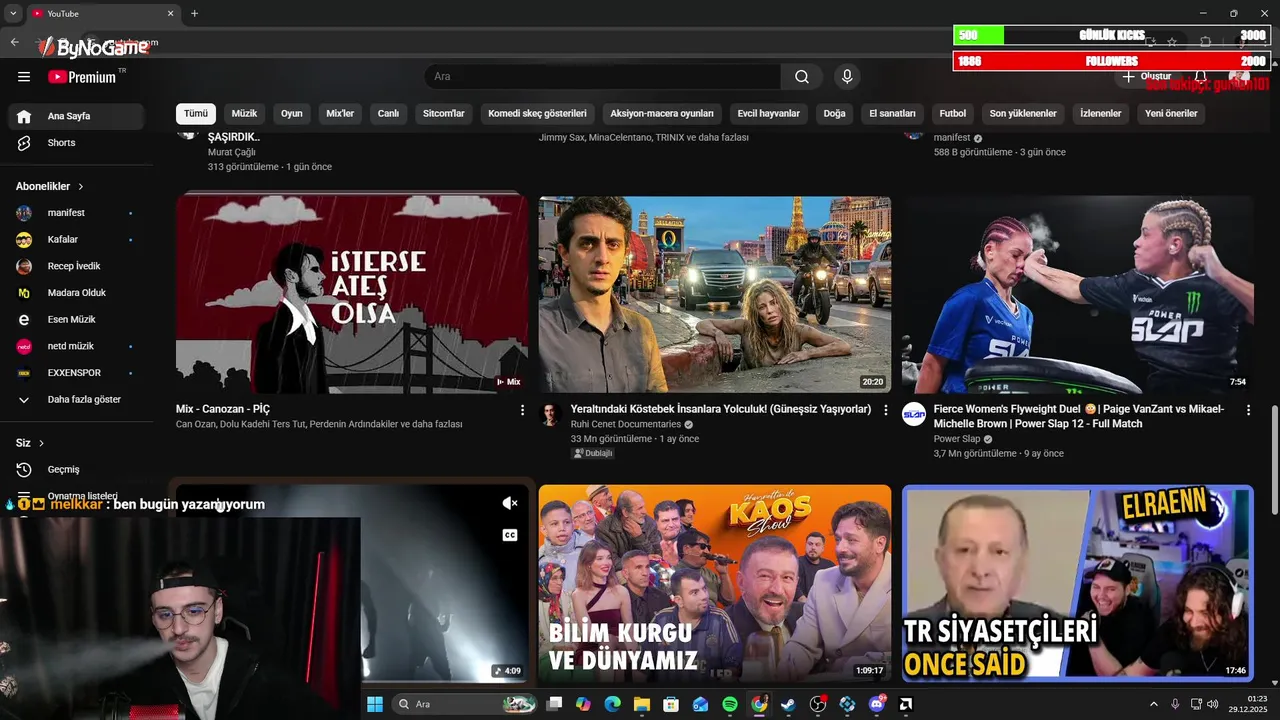1280x720 pixels.
Task: Select the Futbol filter chip
Action: (x=953, y=114)
